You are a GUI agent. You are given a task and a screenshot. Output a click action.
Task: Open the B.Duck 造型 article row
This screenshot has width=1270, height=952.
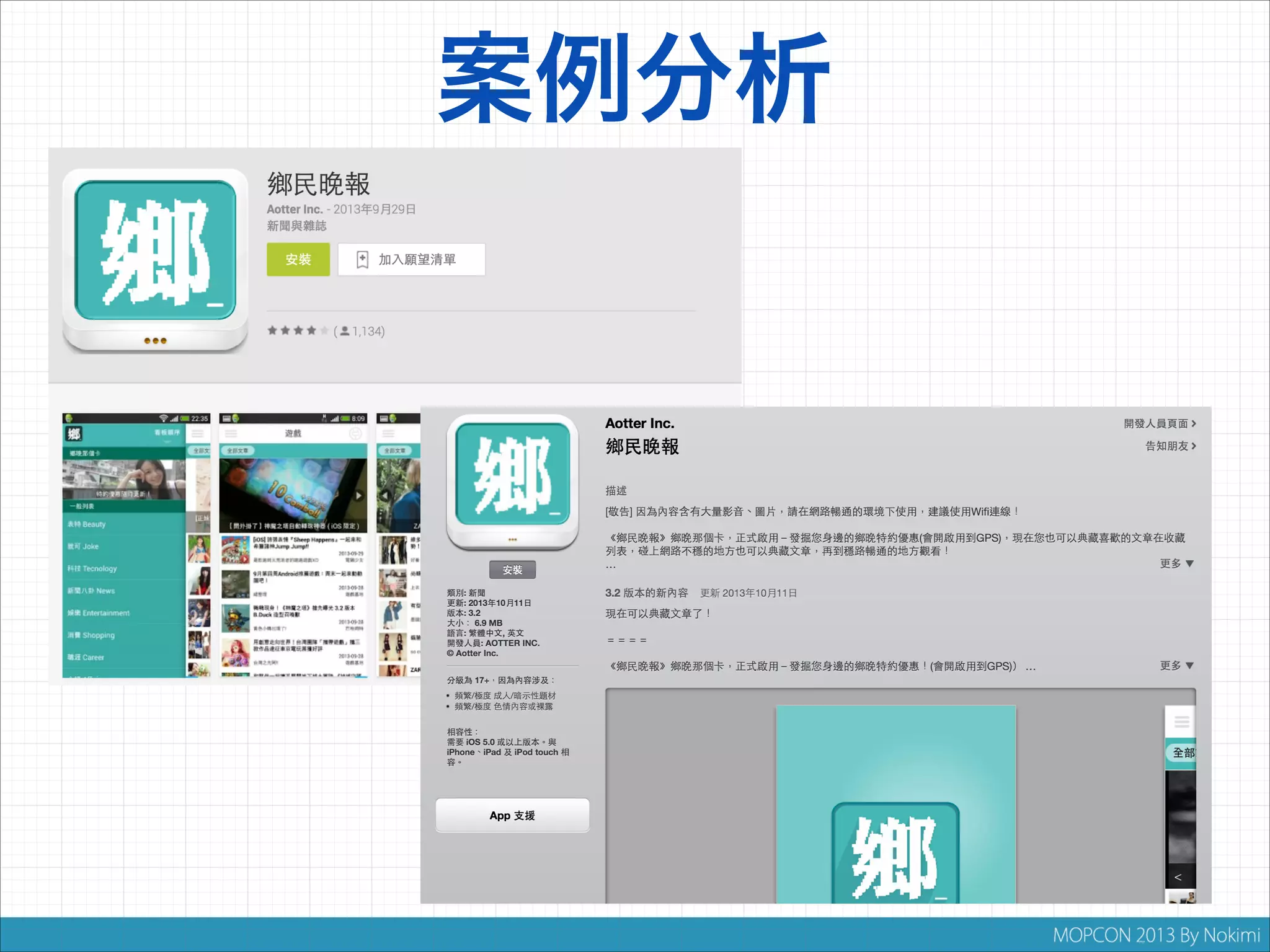[293, 618]
